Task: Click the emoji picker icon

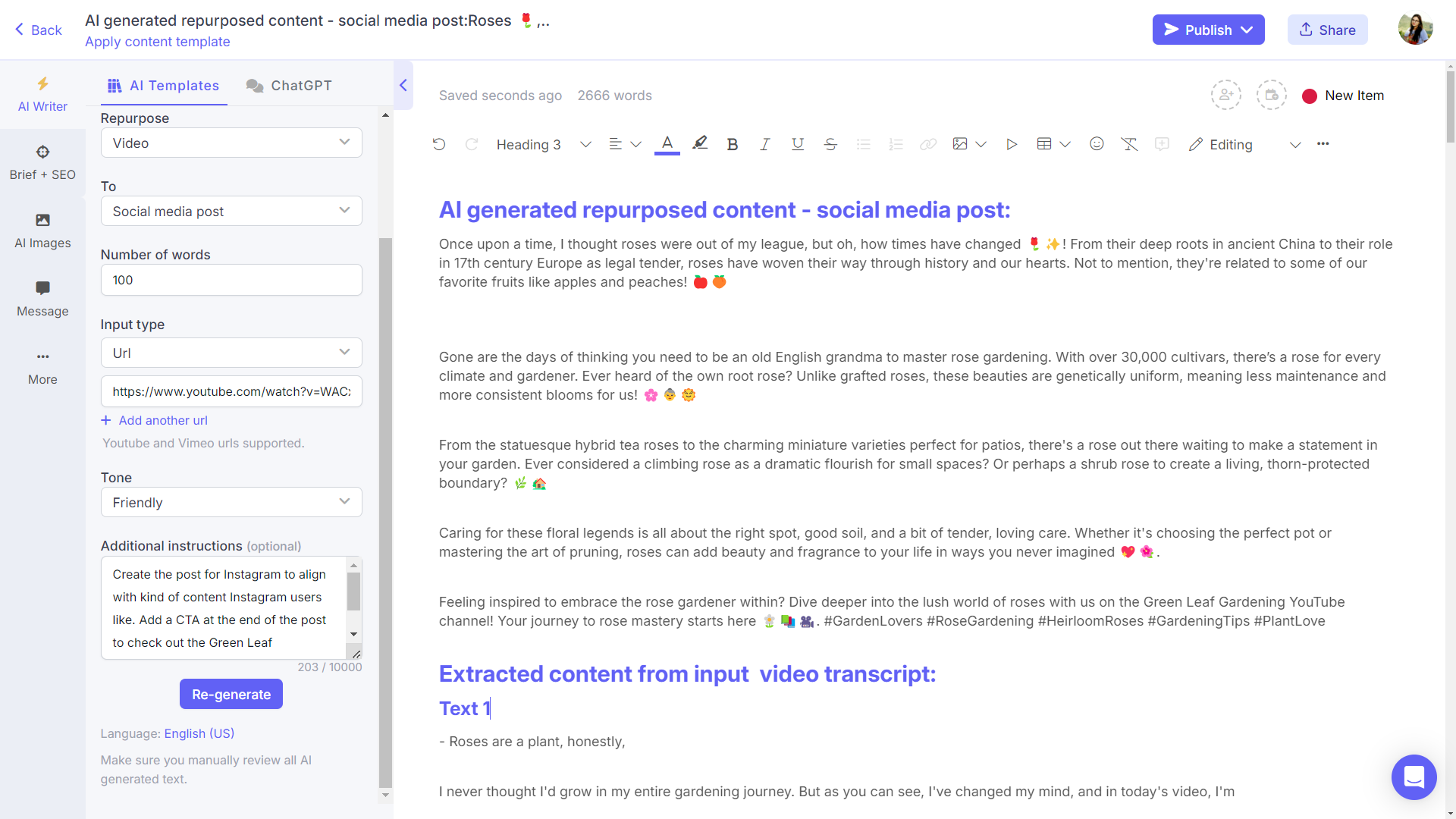Action: point(1096,144)
